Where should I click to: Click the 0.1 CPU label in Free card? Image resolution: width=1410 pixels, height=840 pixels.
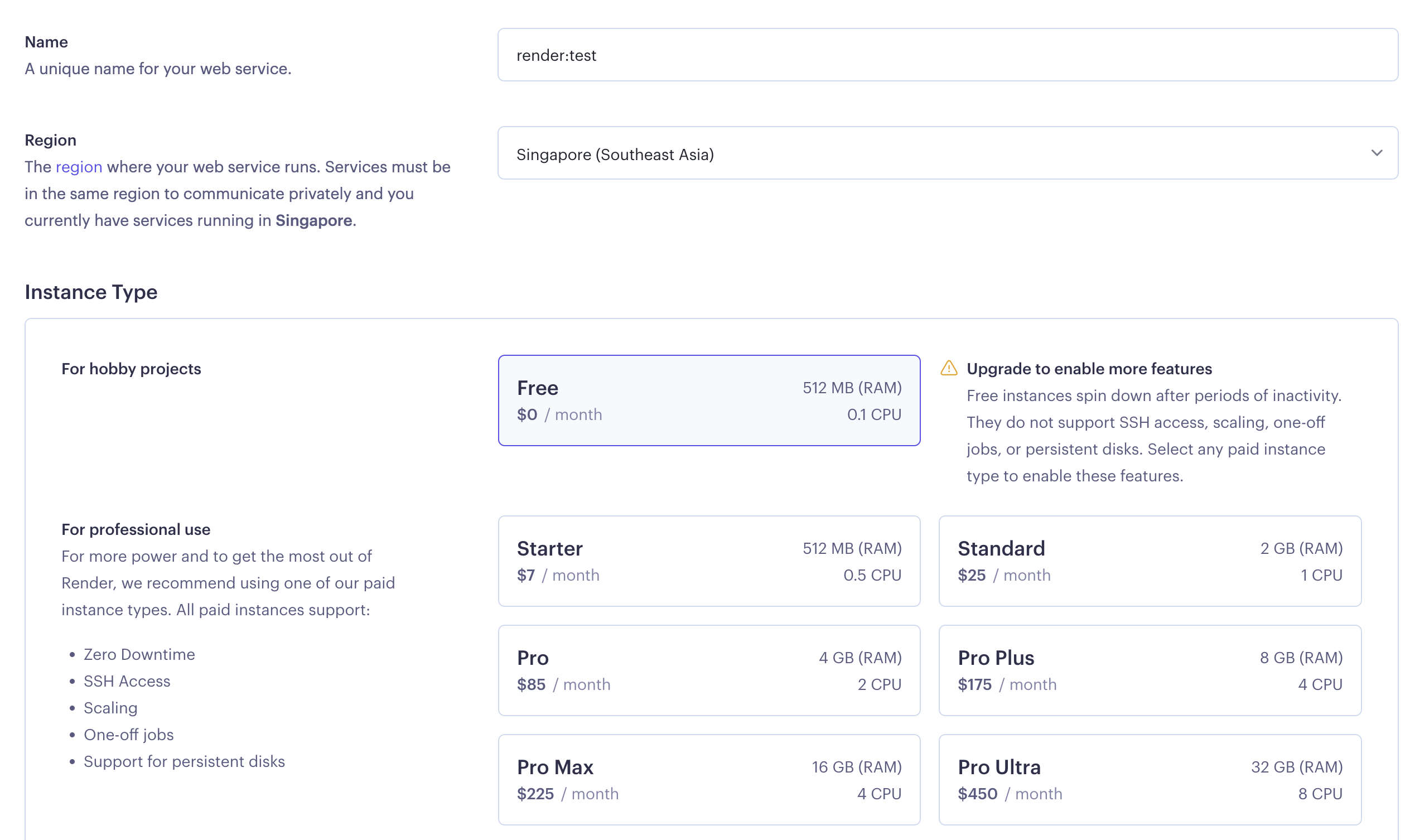click(x=873, y=414)
